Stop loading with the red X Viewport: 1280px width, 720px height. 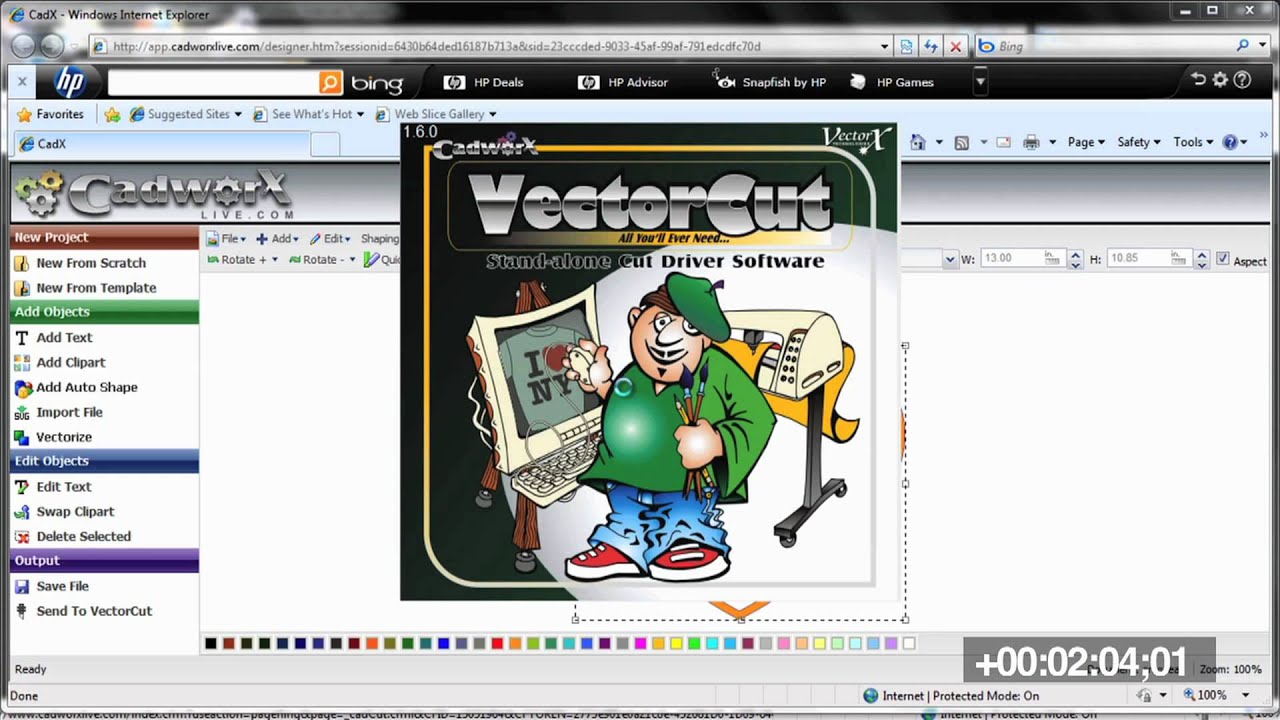pos(955,46)
